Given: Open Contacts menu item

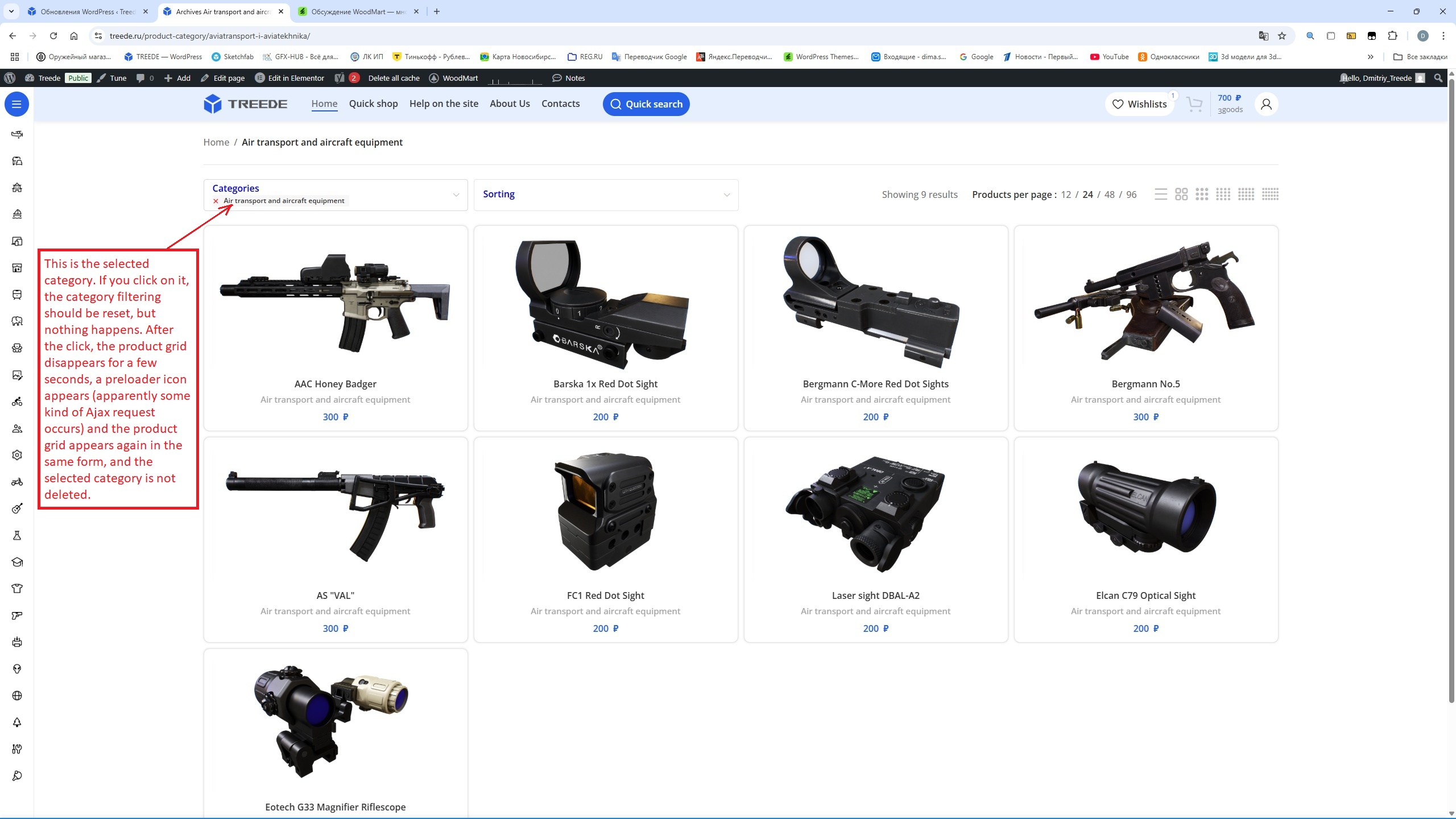Looking at the screenshot, I should point(560,104).
